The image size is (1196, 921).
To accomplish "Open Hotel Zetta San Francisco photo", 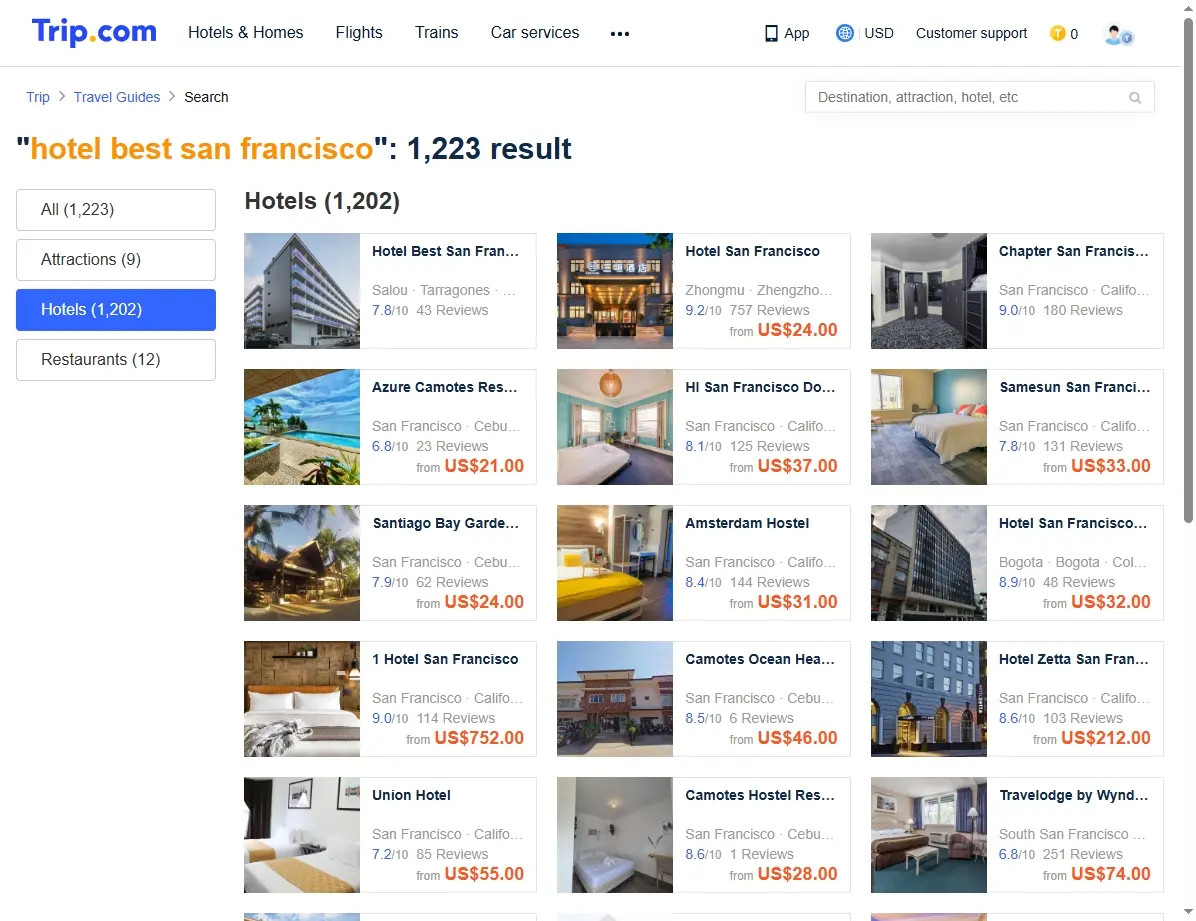I will 929,698.
